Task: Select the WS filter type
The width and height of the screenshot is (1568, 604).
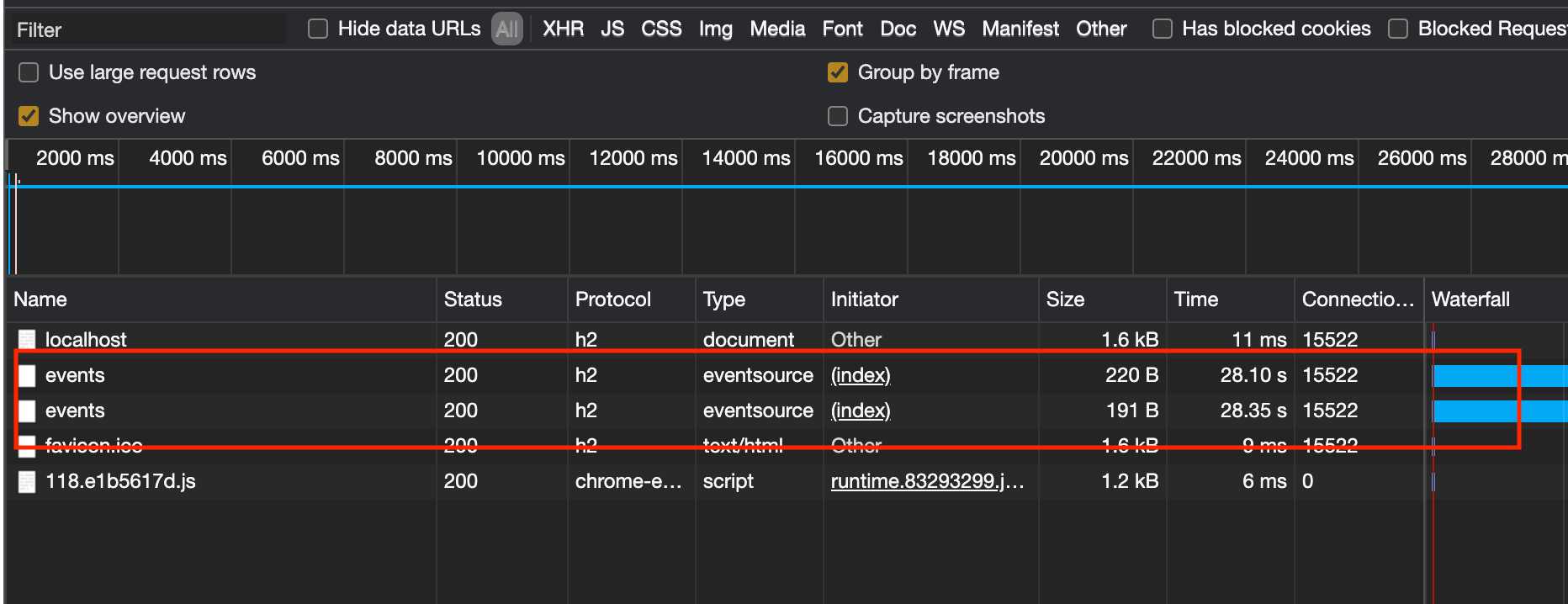Action: coord(949,29)
